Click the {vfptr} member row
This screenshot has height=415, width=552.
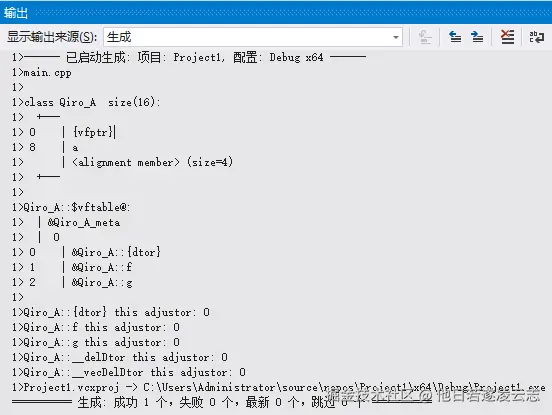pos(64,132)
